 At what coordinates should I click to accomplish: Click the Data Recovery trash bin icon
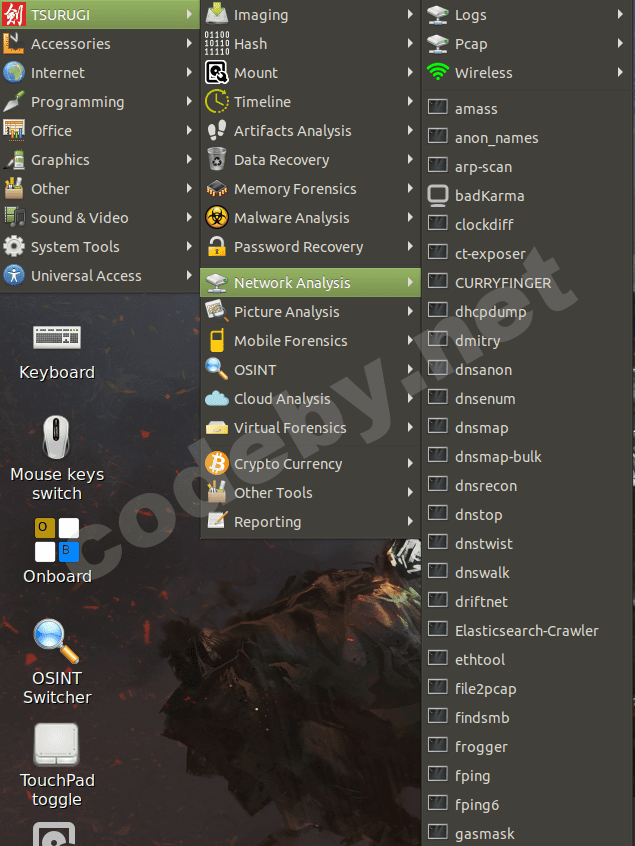[217, 160]
